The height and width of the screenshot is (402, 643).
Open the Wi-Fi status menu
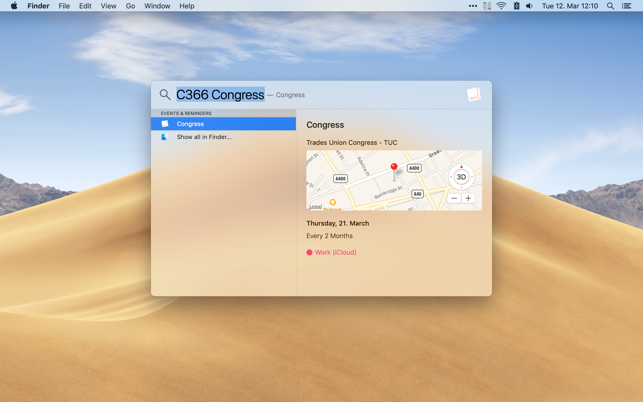click(501, 6)
